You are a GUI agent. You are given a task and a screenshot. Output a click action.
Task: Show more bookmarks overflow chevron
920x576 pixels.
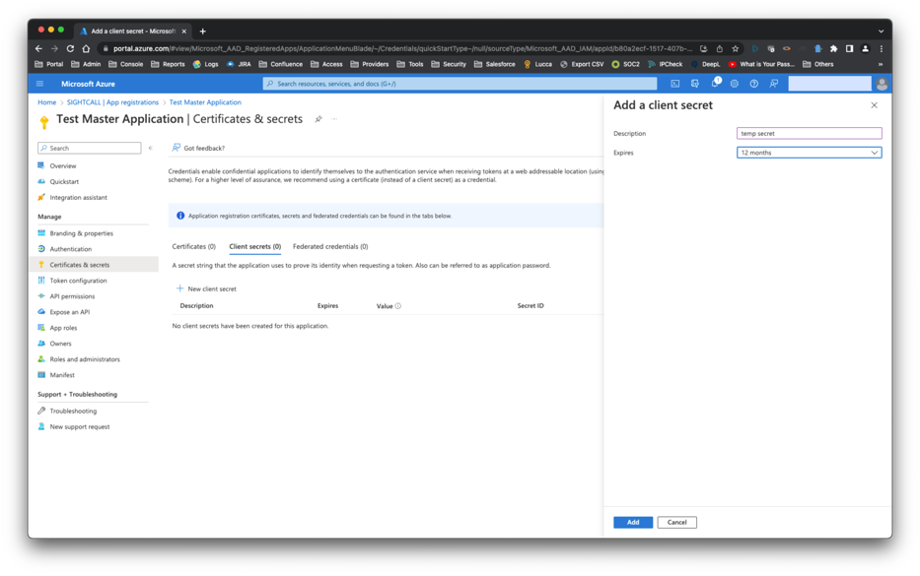(x=880, y=65)
